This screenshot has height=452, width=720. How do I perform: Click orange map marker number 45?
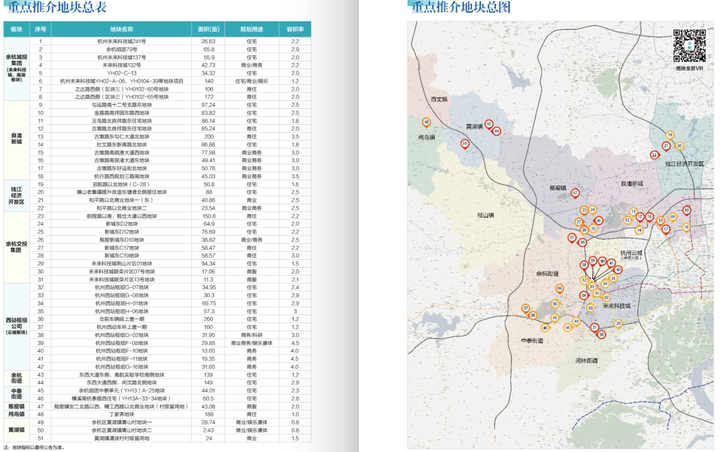555,318
